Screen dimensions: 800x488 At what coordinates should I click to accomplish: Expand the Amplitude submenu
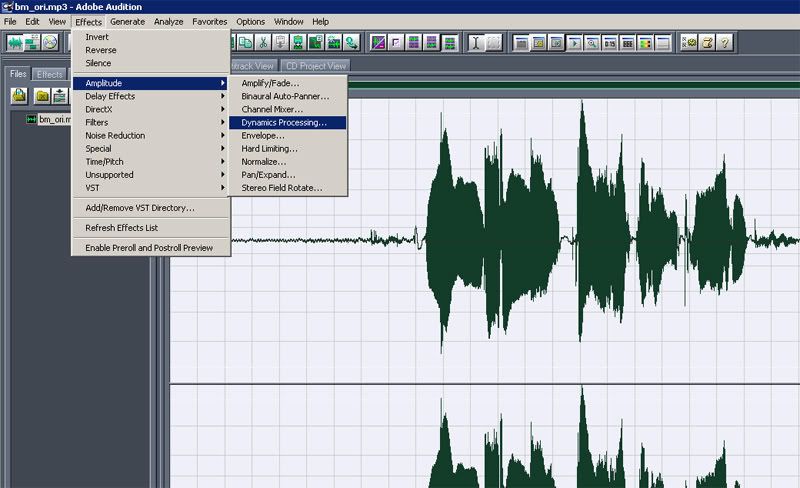150,83
